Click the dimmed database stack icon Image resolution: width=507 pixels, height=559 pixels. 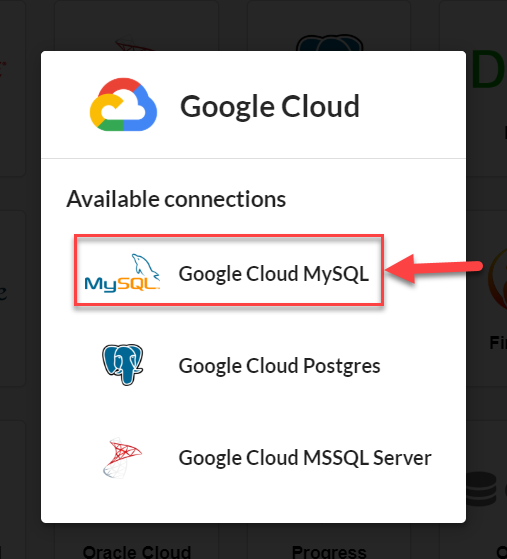pyautogui.click(x=481, y=489)
